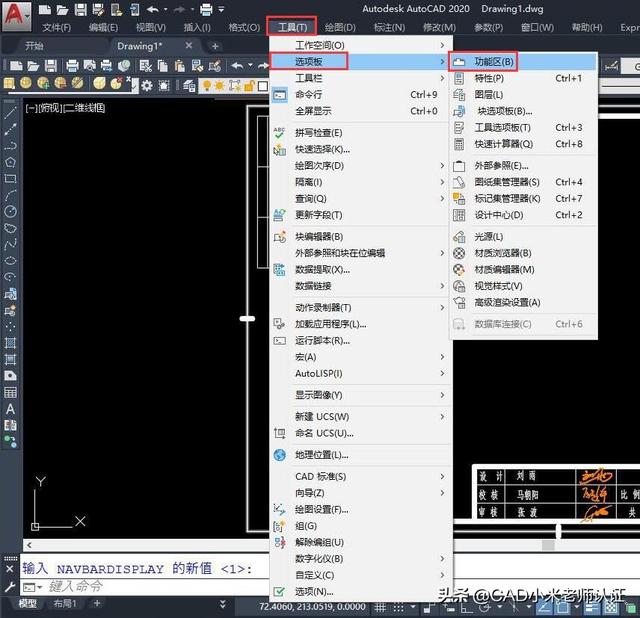640x618 pixels.
Task: Click the Layer palette icon in submenu
Action: [x=459, y=95]
